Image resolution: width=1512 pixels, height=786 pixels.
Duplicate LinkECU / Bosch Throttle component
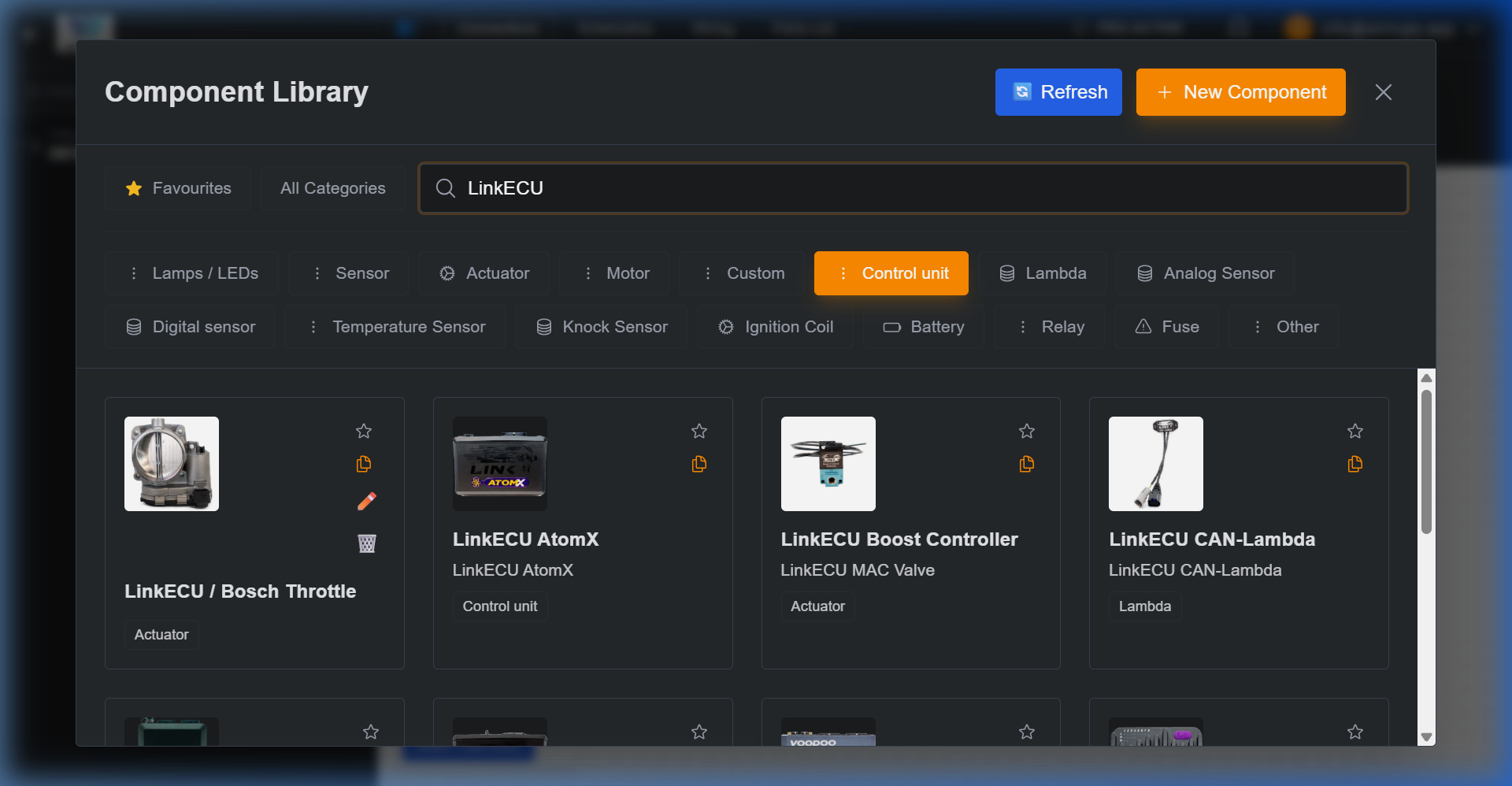click(364, 464)
